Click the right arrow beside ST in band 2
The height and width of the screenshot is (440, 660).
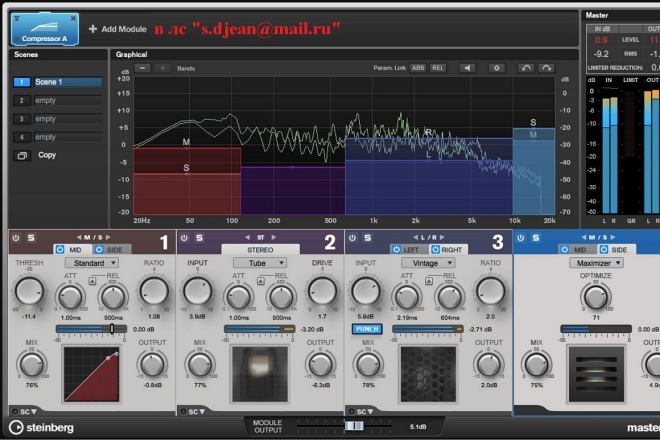(274, 237)
